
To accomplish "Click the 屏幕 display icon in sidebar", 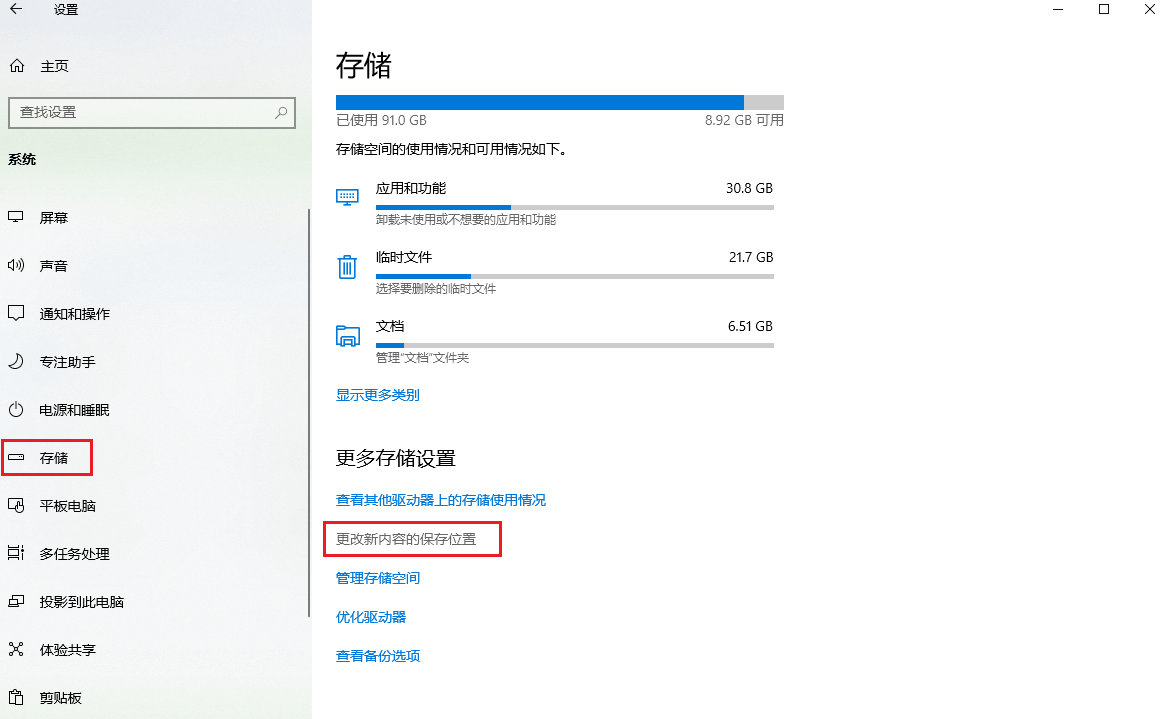I will pyautogui.click(x=16, y=217).
